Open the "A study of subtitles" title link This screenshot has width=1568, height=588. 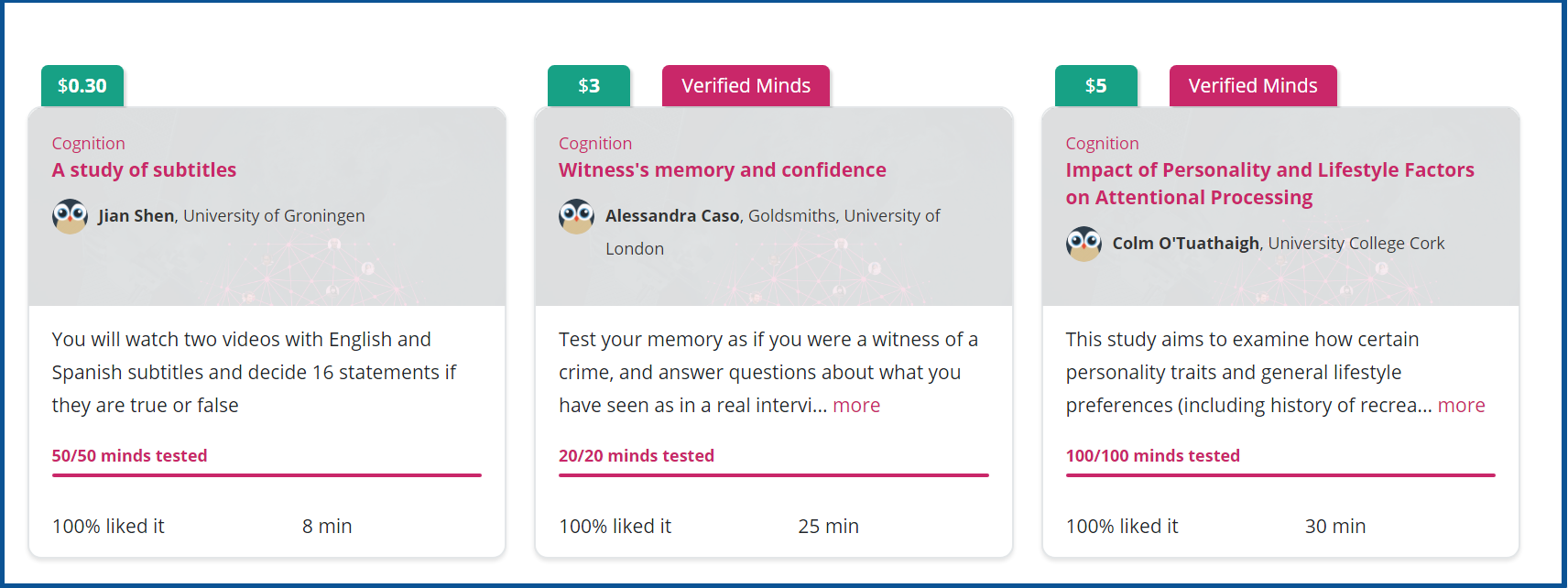(144, 170)
